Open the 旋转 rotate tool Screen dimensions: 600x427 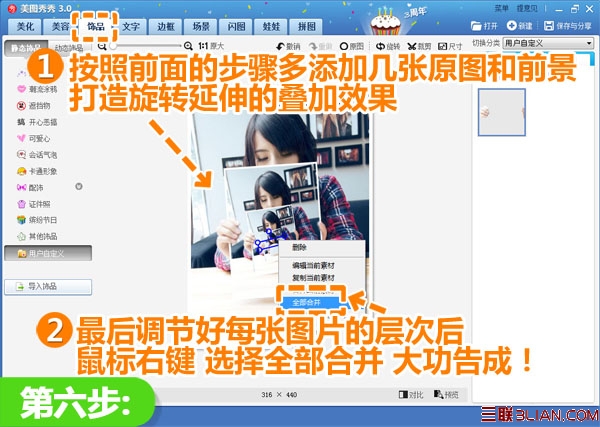[388, 46]
